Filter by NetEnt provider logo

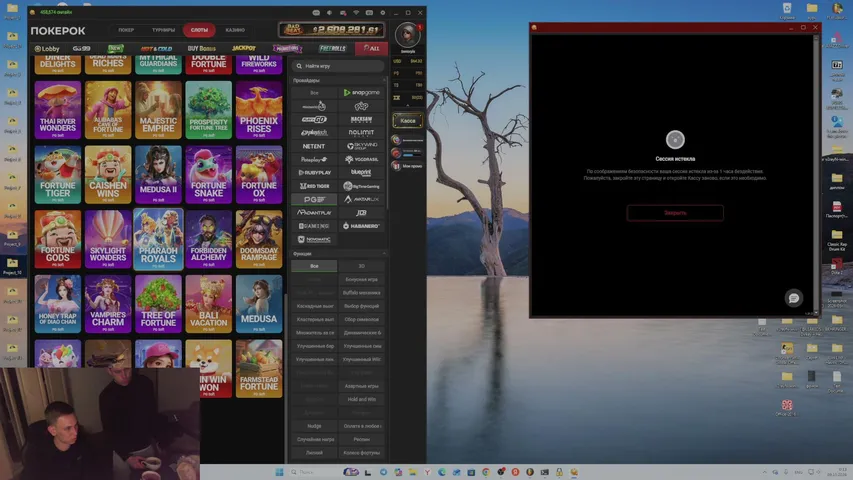coord(314,146)
